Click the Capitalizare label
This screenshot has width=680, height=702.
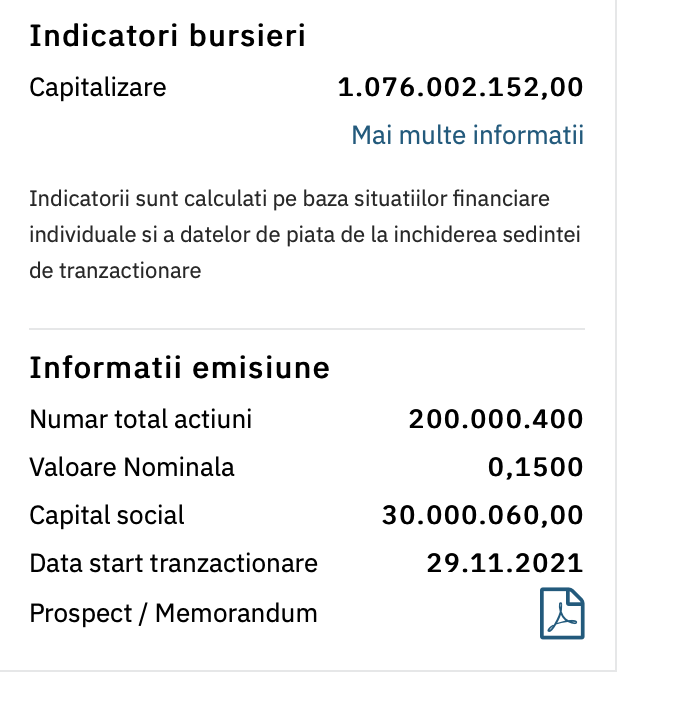pyautogui.click(x=98, y=87)
